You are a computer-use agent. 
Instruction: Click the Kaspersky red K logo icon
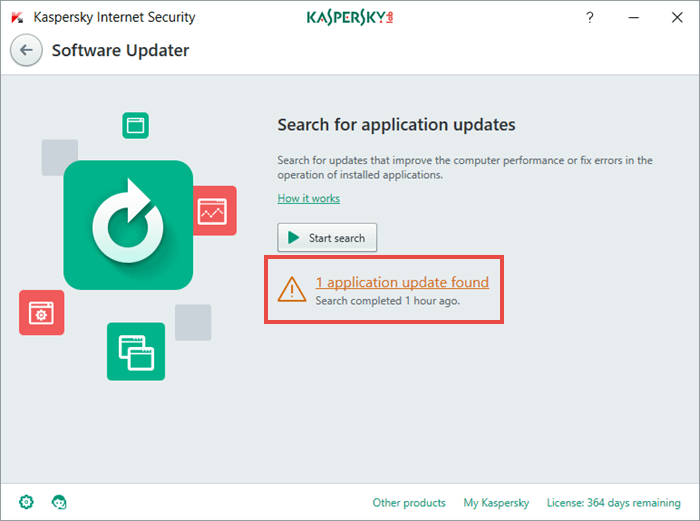17,17
